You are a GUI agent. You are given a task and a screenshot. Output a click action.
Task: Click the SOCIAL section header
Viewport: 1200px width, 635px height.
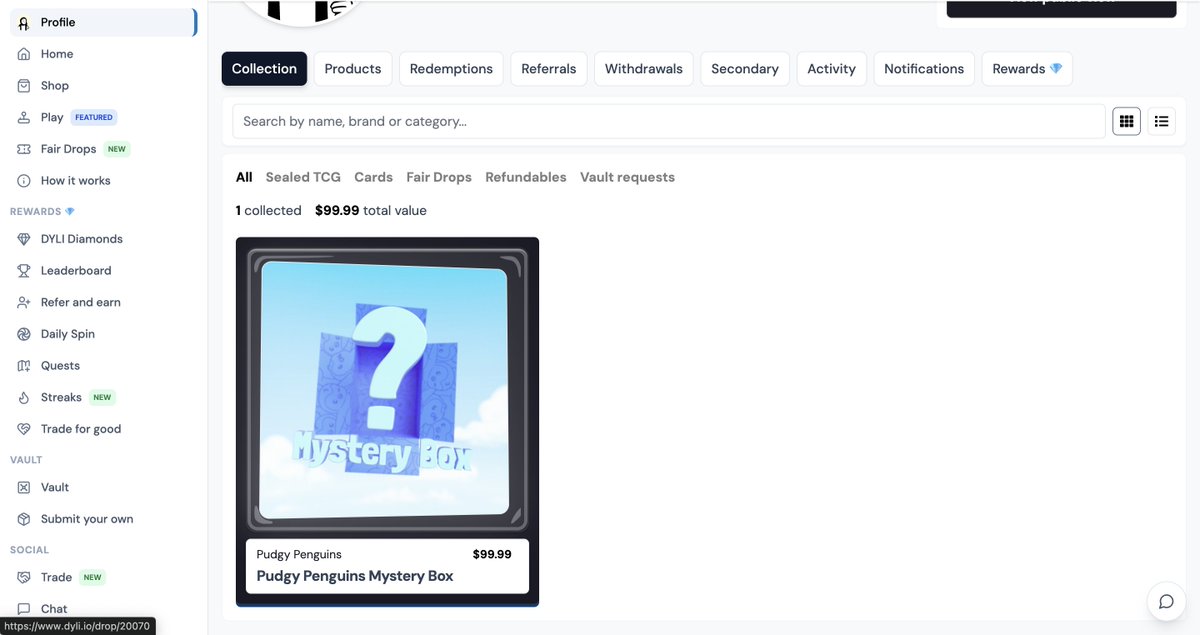[29, 550]
